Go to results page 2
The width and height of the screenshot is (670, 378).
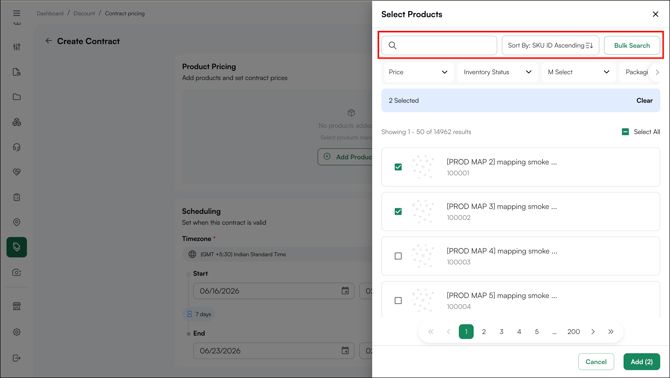pos(484,331)
